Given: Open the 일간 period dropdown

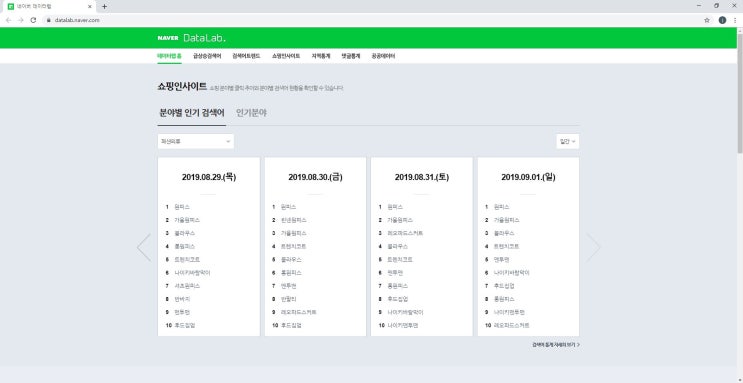Looking at the screenshot, I should pos(567,141).
